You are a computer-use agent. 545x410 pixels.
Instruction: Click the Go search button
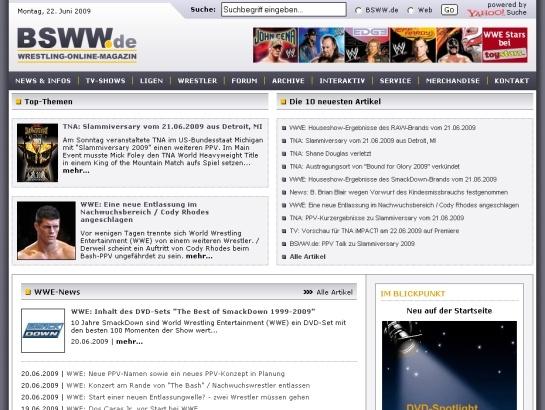pos(449,10)
